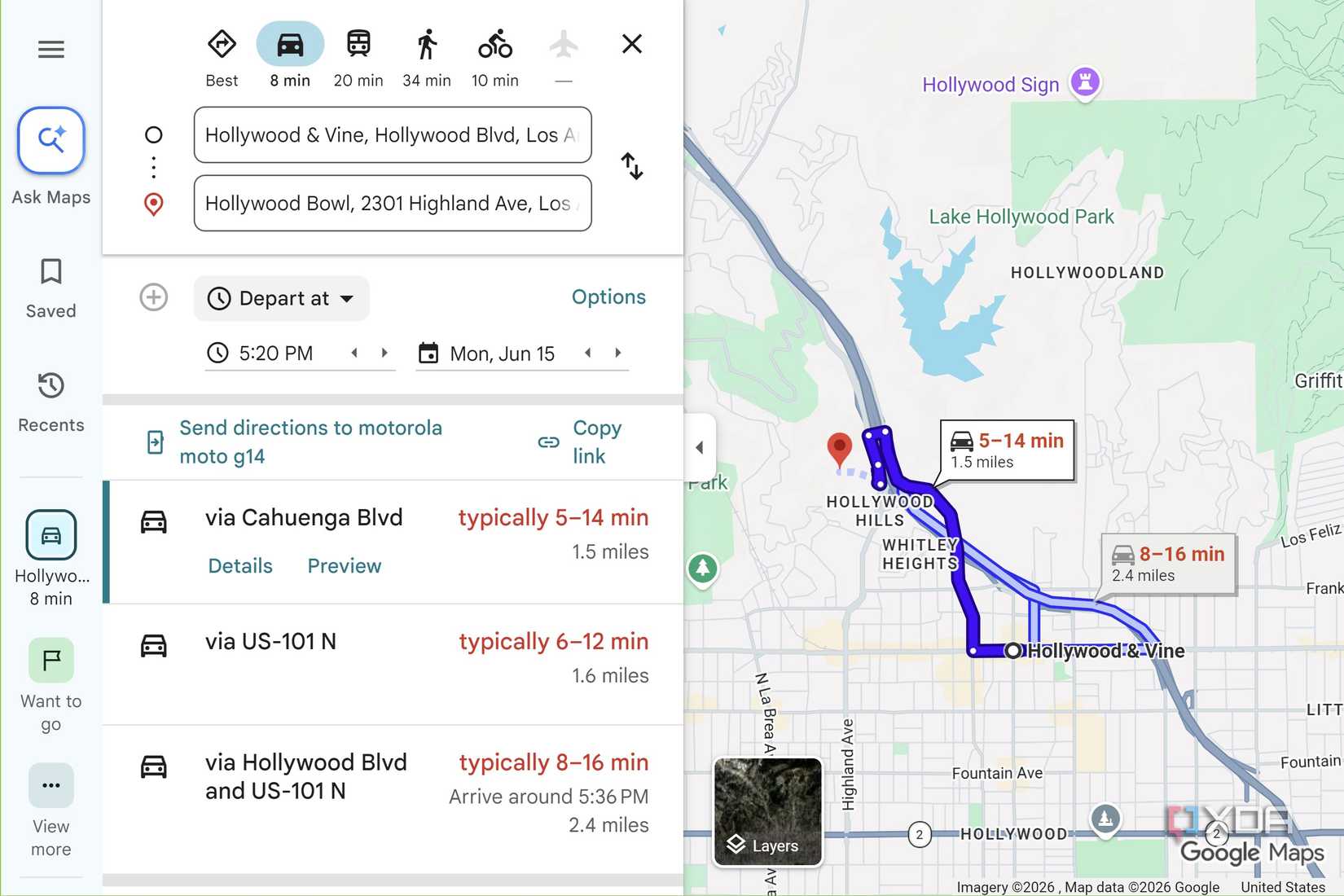Image resolution: width=1344 pixels, height=896 pixels.
Task: Click the Mon, Jun 15 date field
Action: click(502, 354)
